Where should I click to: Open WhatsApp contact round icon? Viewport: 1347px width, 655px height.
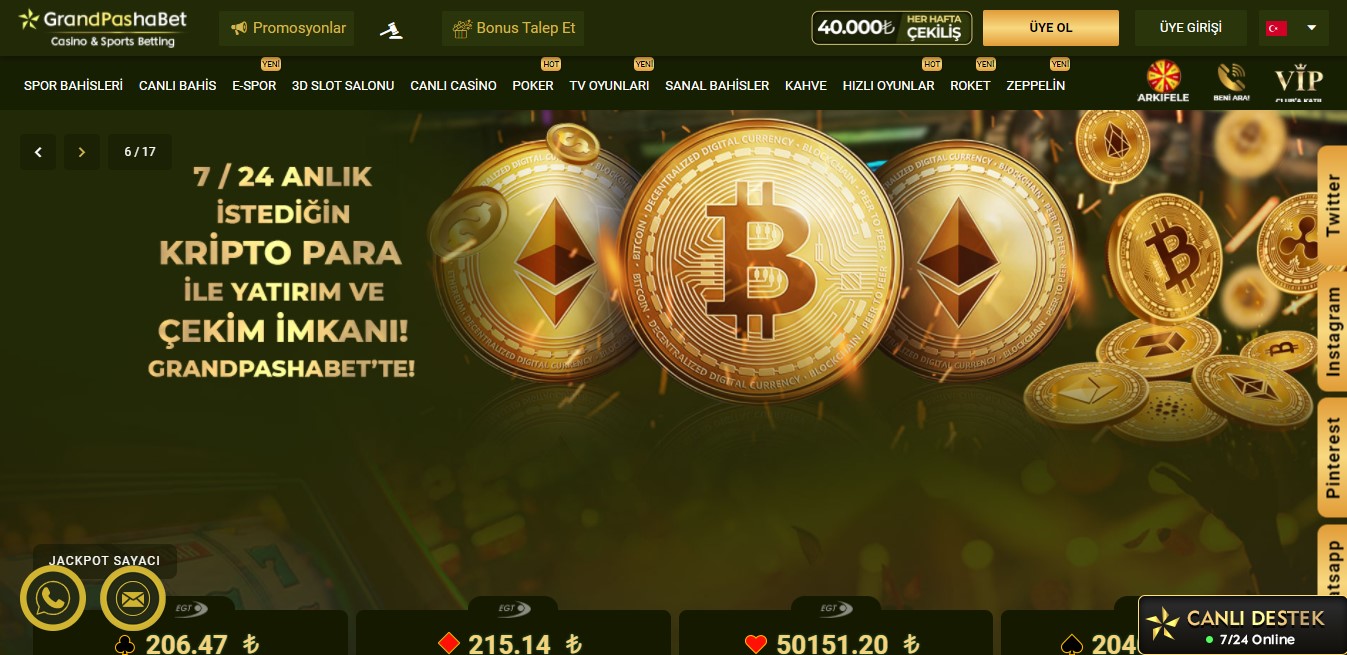(x=53, y=598)
